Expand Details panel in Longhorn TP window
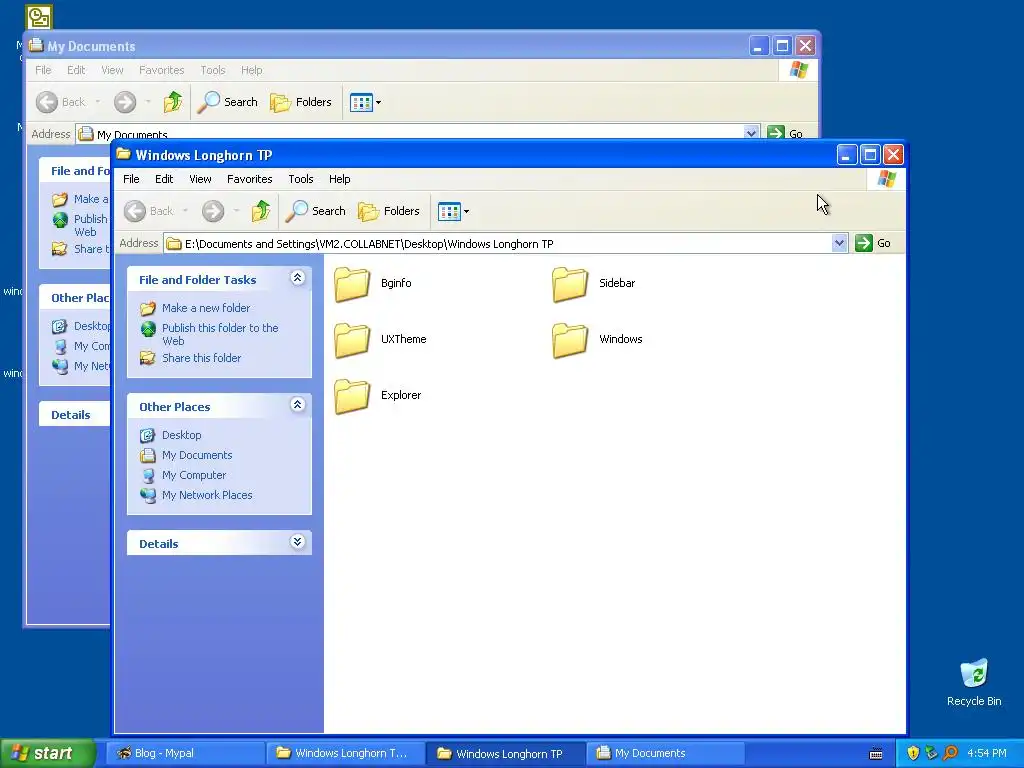 (x=297, y=542)
